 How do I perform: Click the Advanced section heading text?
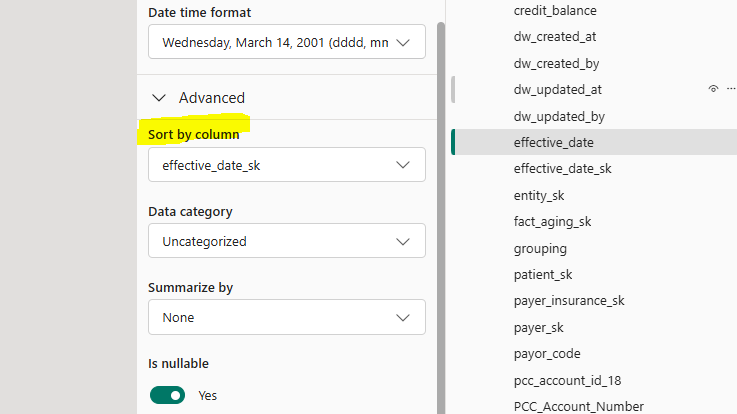212,98
